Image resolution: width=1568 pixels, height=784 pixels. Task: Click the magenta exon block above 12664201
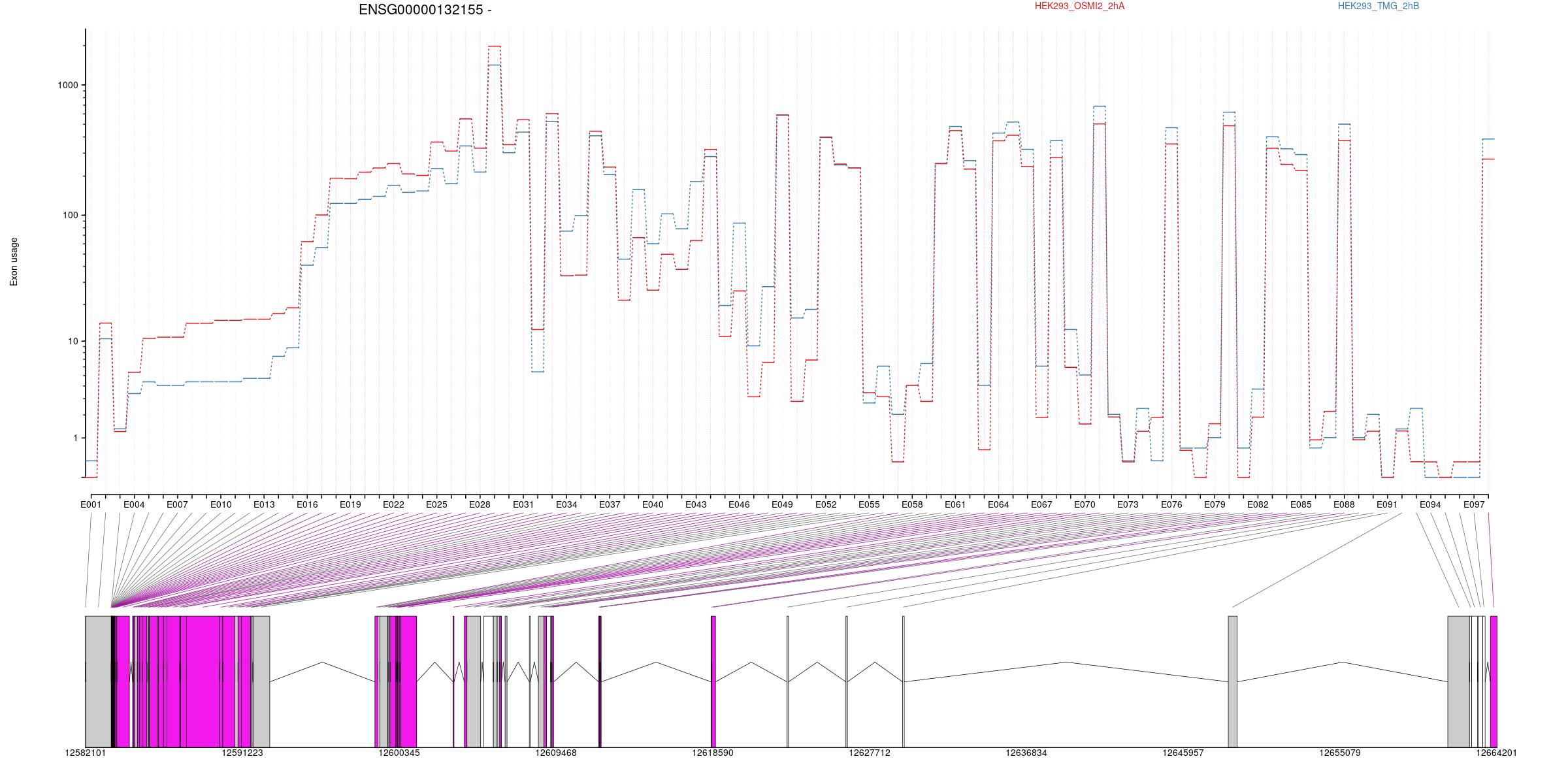pos(1494,681)
